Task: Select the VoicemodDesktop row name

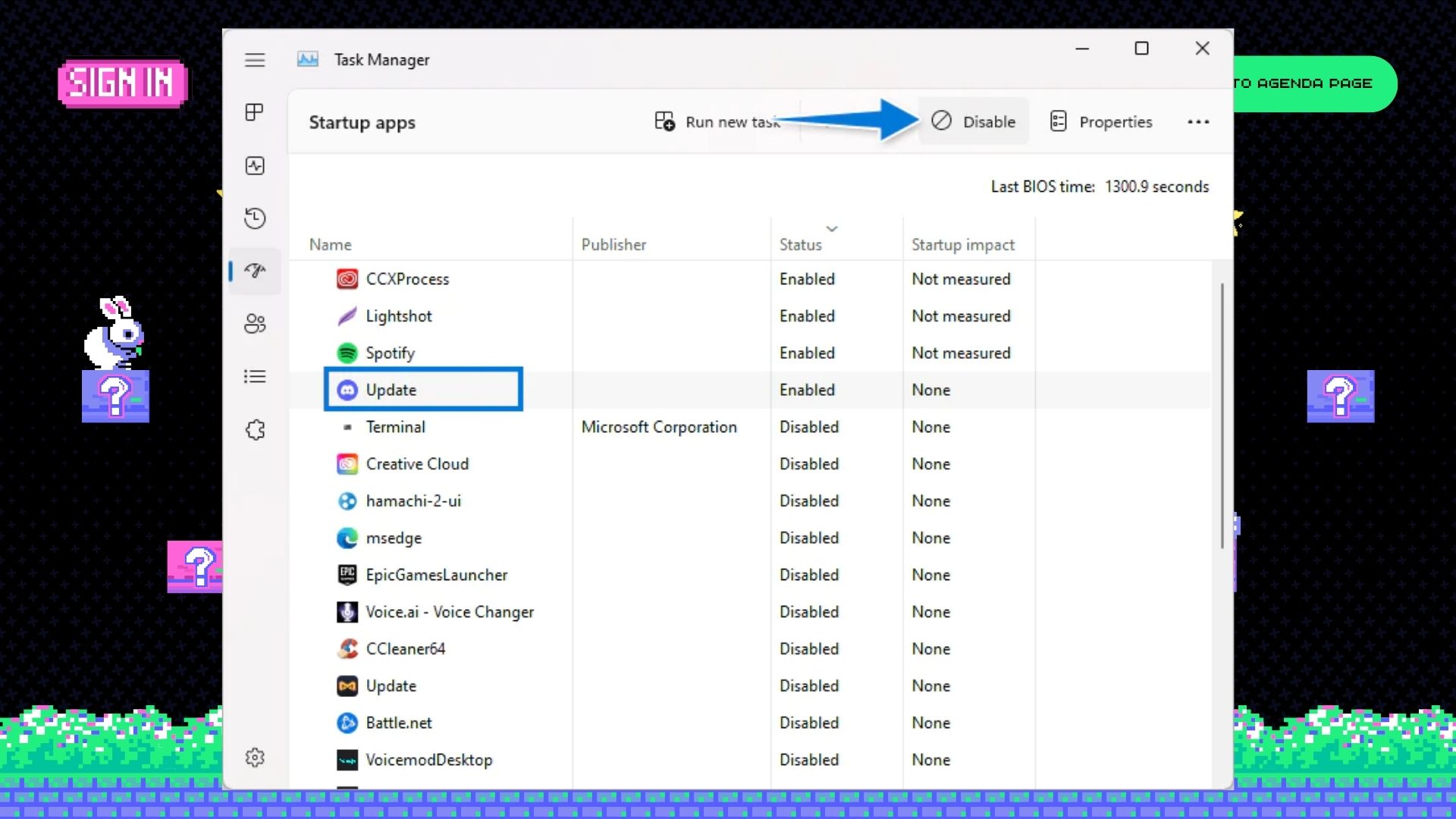Action: [429, 760]
